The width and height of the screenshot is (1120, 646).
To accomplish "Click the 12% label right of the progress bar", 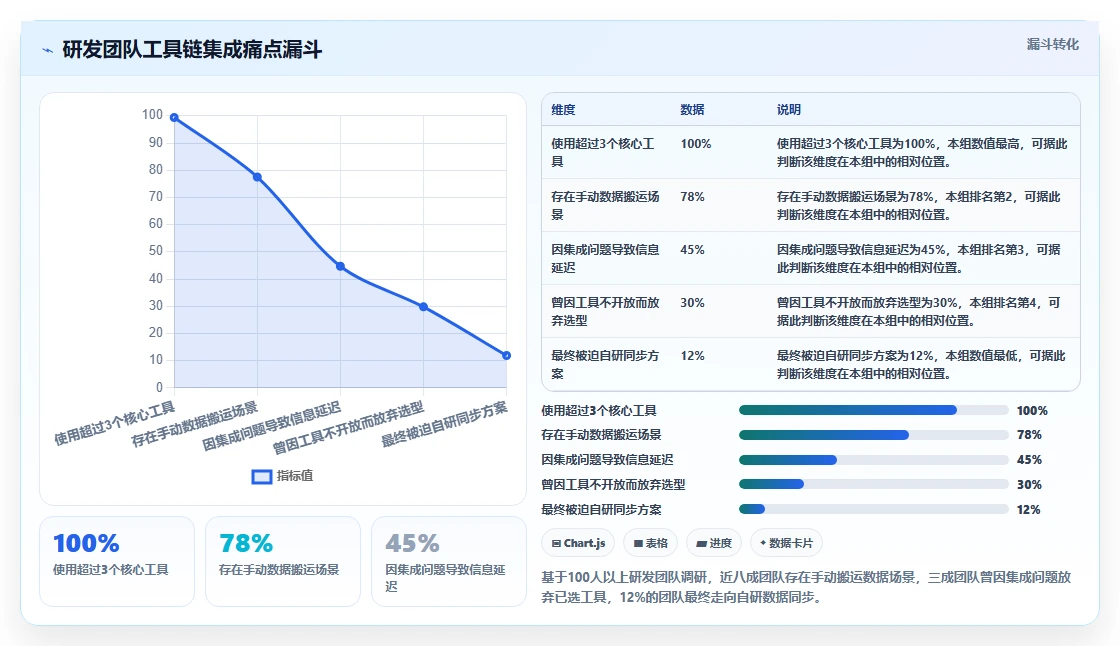I will tap(1029, 510).
